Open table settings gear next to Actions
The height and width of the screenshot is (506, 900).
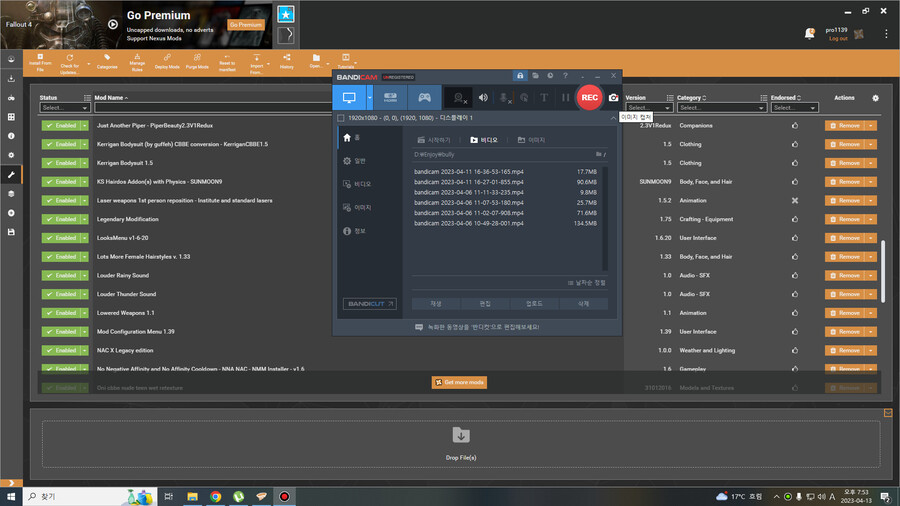(x=876, y=98)
